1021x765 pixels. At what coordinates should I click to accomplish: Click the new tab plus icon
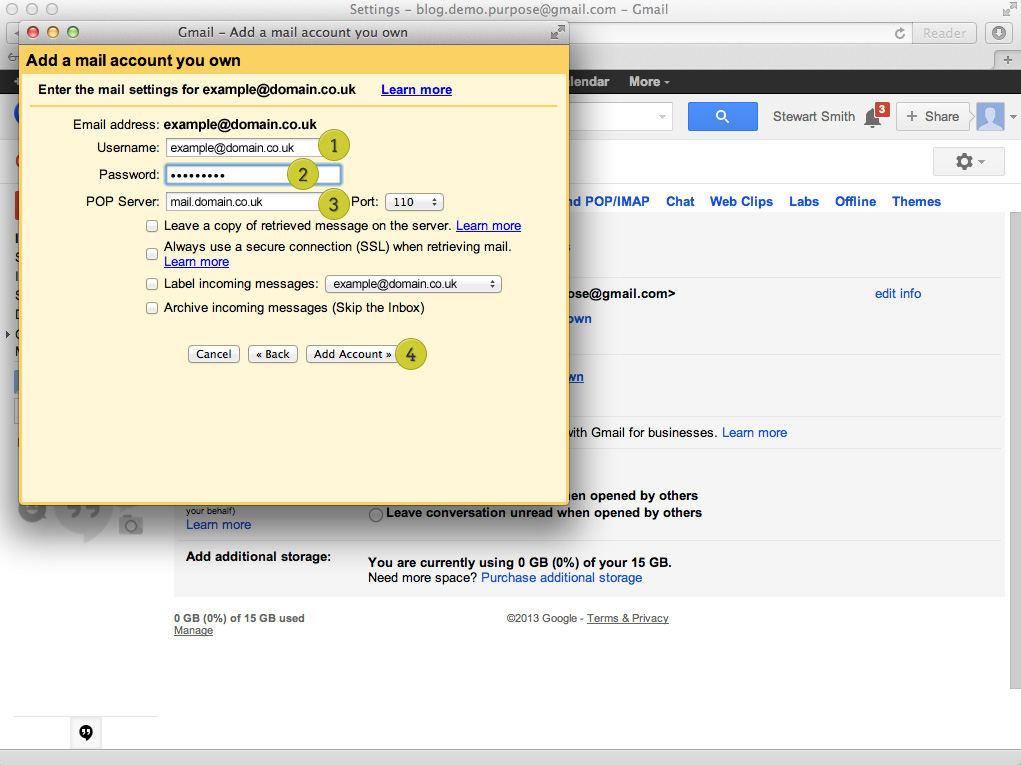(x=1008, y=59)
